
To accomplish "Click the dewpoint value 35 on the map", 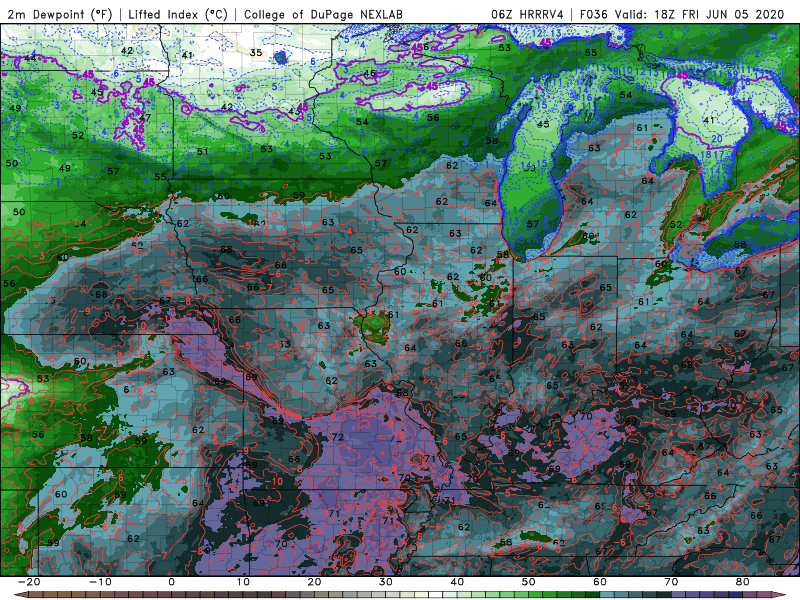I will coord(256,53).
